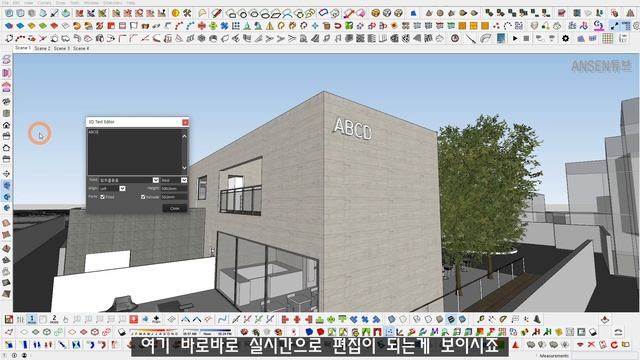Open the Help menu

131,3
